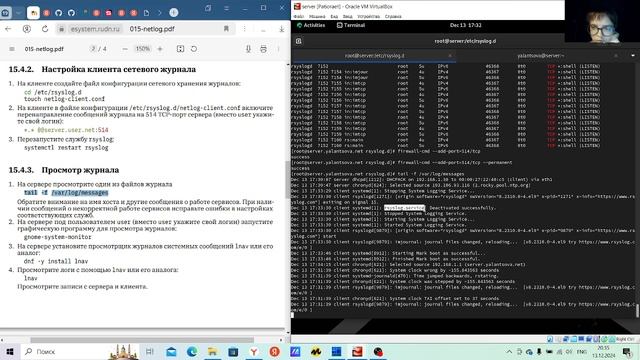Click the 150% zoom level field
The height and width of the screenshot is (360, 640).
[142, 49]
